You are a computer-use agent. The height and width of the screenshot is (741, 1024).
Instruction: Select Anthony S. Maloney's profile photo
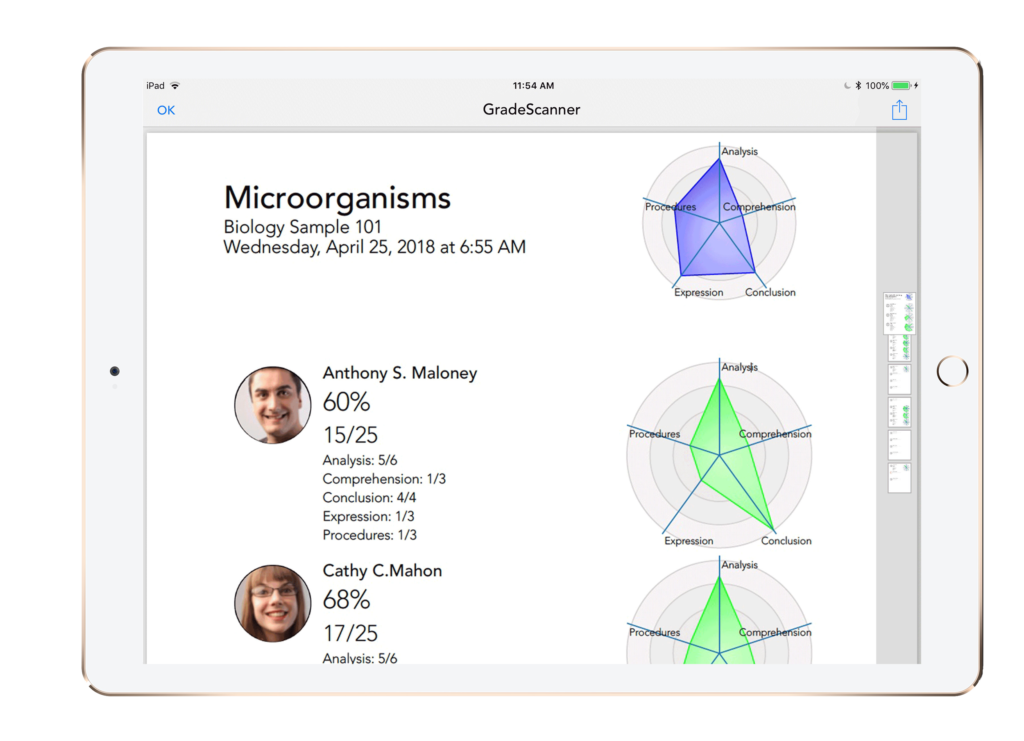(x=272, y=404)
